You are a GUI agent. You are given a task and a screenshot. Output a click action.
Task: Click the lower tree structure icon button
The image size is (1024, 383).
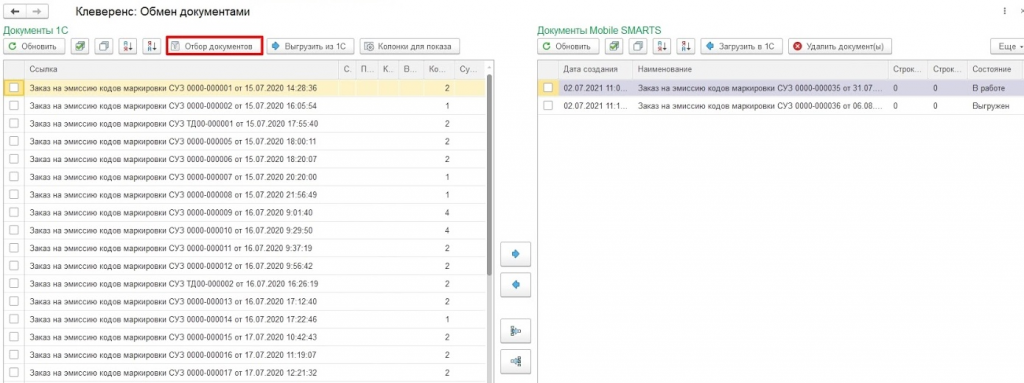(515, 361)
